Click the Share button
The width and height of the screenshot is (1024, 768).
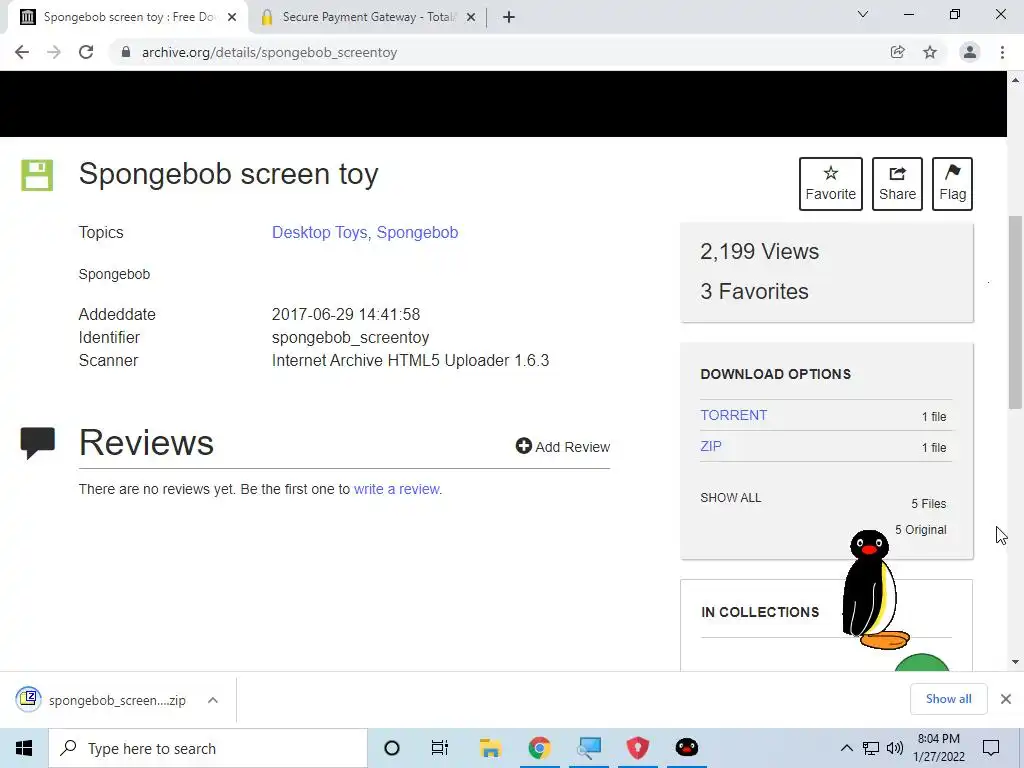(897, 184)
